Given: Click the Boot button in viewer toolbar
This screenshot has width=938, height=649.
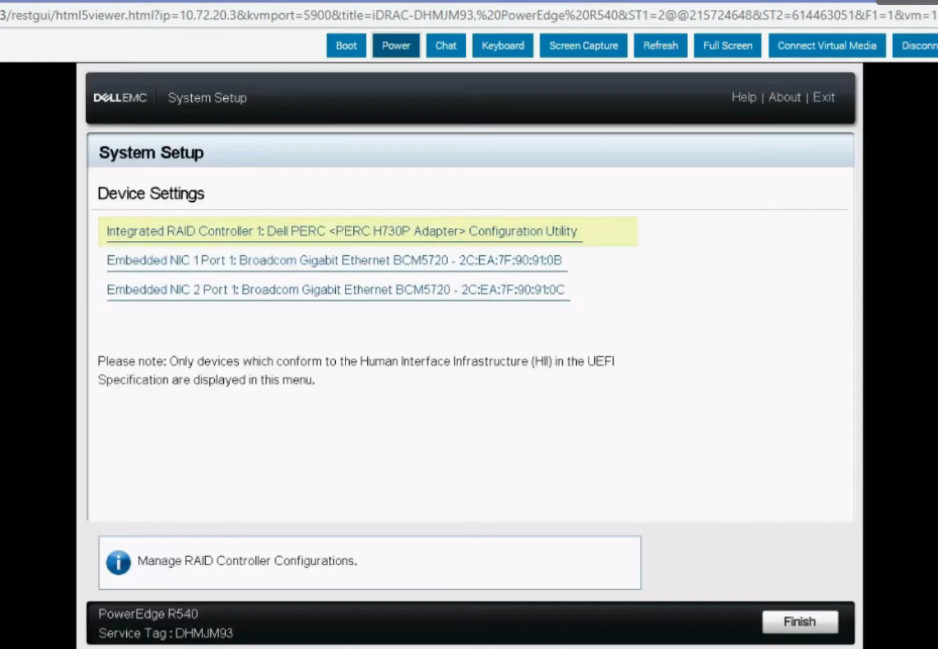Looking at the screenshot, I should [x=346, y=45].
